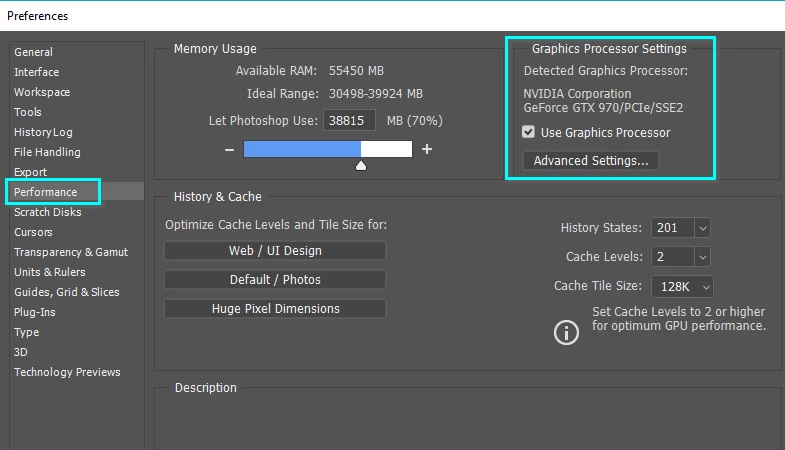Click the NVIDIA Corporation text
Image resolution: width=785 pixels, height=450 pixels.
pyautogui.click(x=577, y=94)
